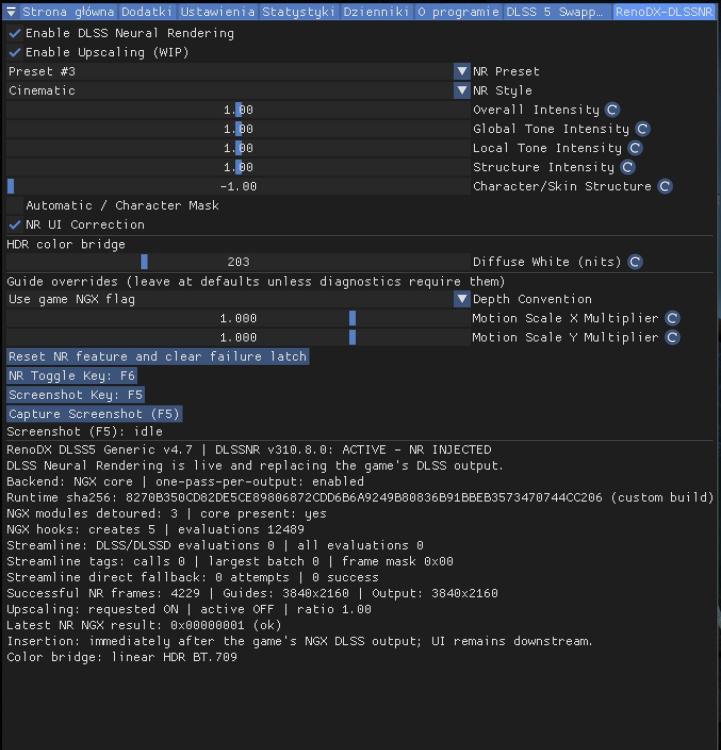This screenshot has height=750, width=721.
Task: Click the Motion Scale X Multiplier slider handle
Action: click(x=353, y=319)
